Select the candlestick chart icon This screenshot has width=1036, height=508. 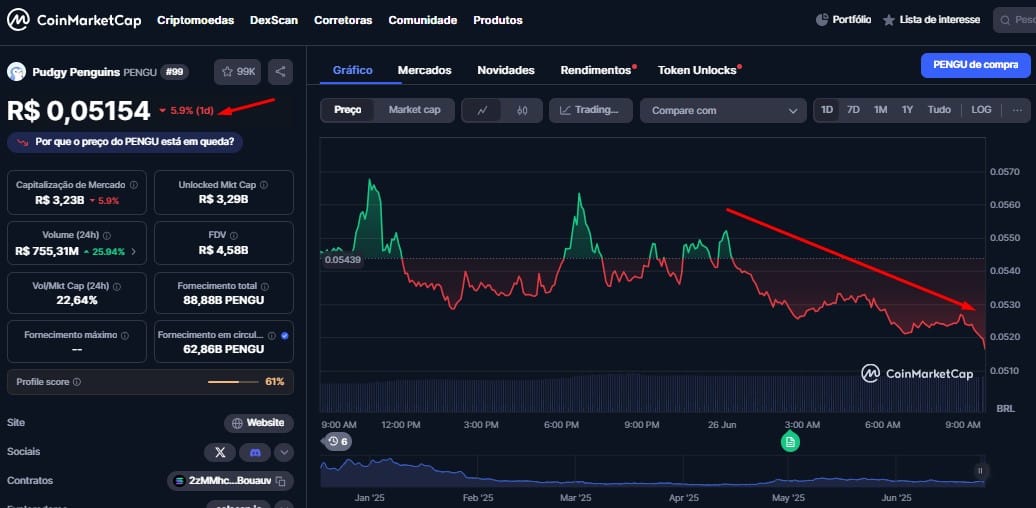(522, 110)
